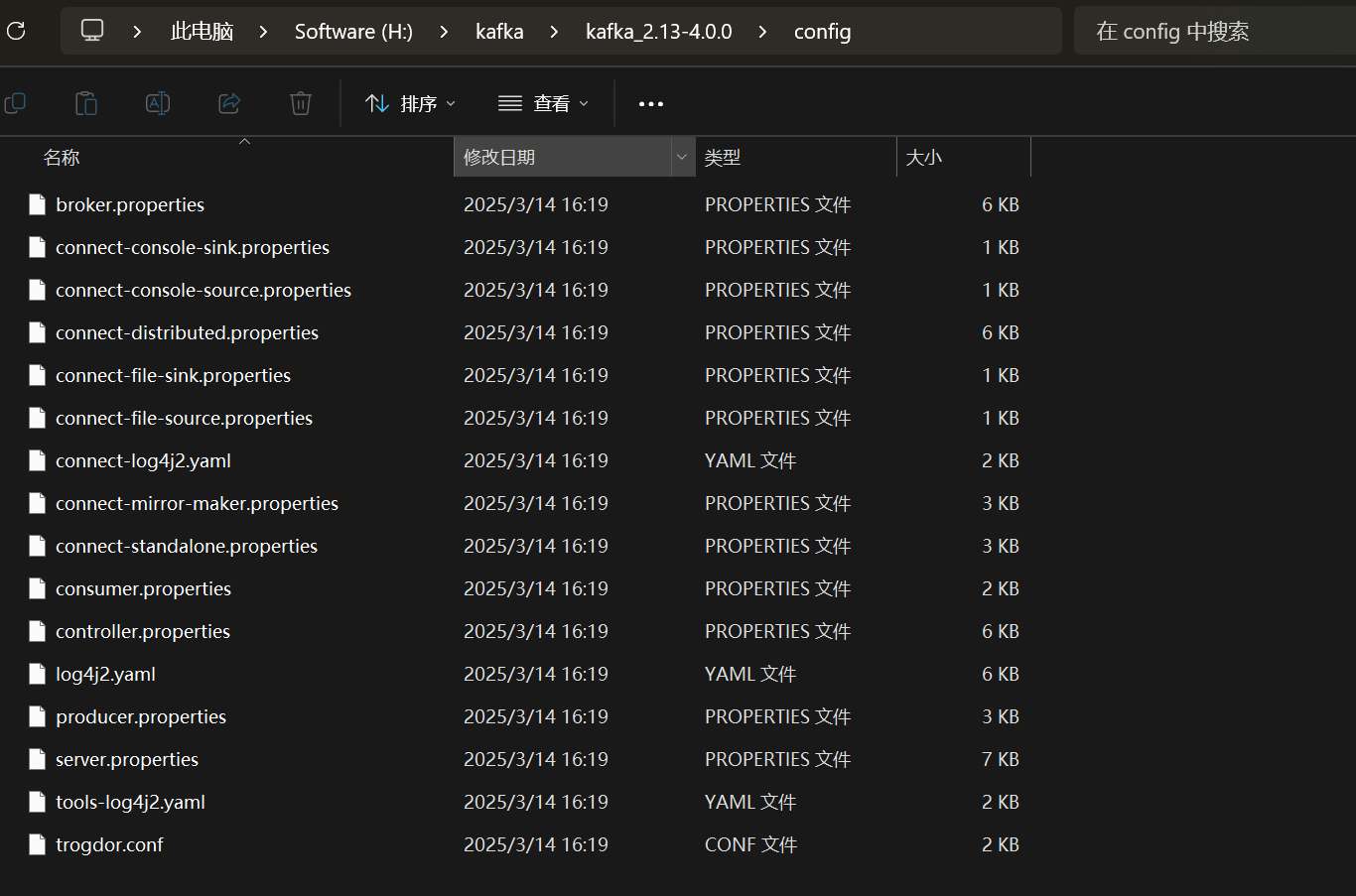Click file icon next to broker.properties

point(38,204)
